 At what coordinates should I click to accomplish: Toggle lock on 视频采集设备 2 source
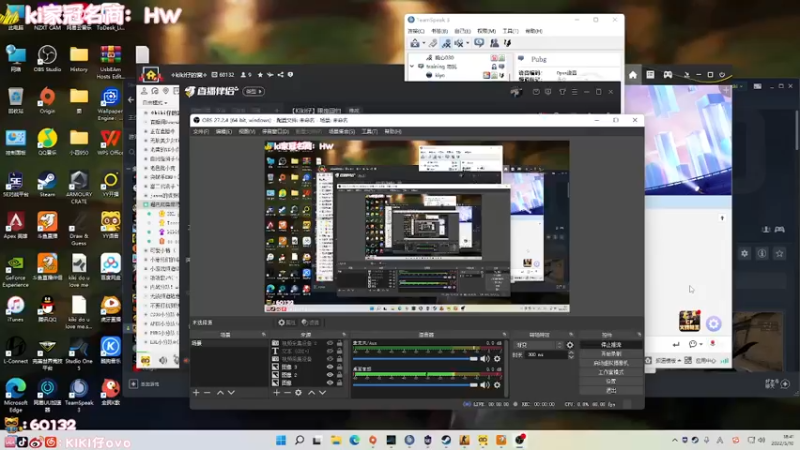coord(339,343)
